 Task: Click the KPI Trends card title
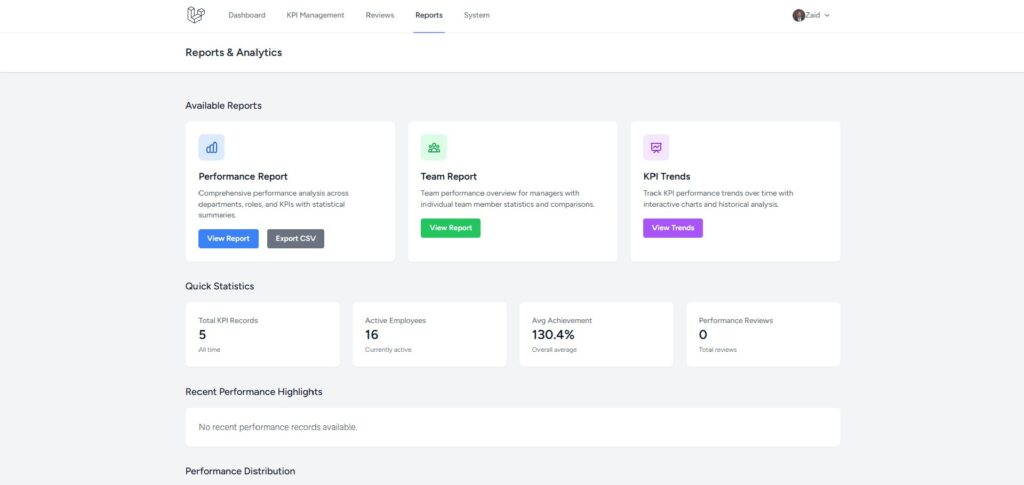(667, 177)
